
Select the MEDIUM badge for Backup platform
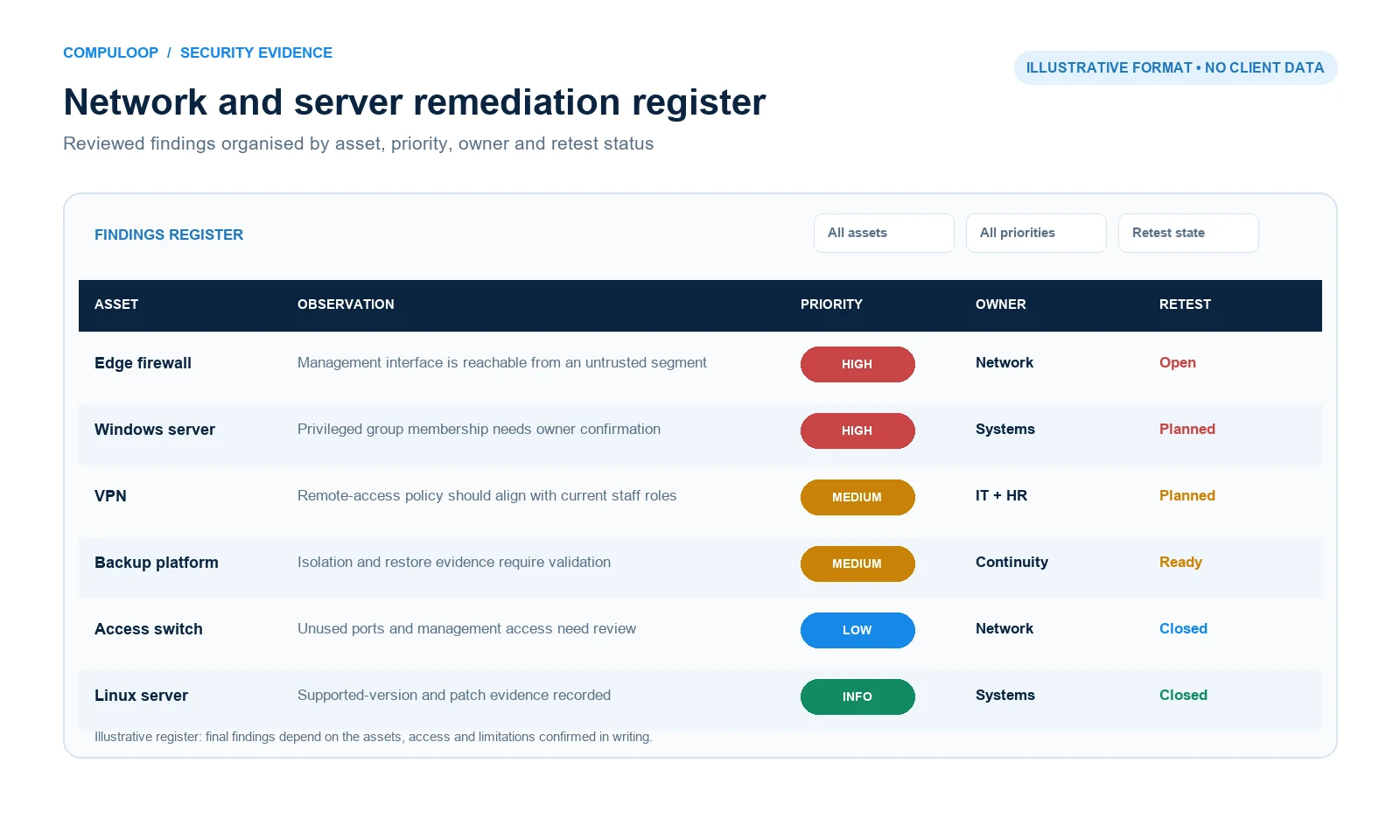[x=857, y=563]
